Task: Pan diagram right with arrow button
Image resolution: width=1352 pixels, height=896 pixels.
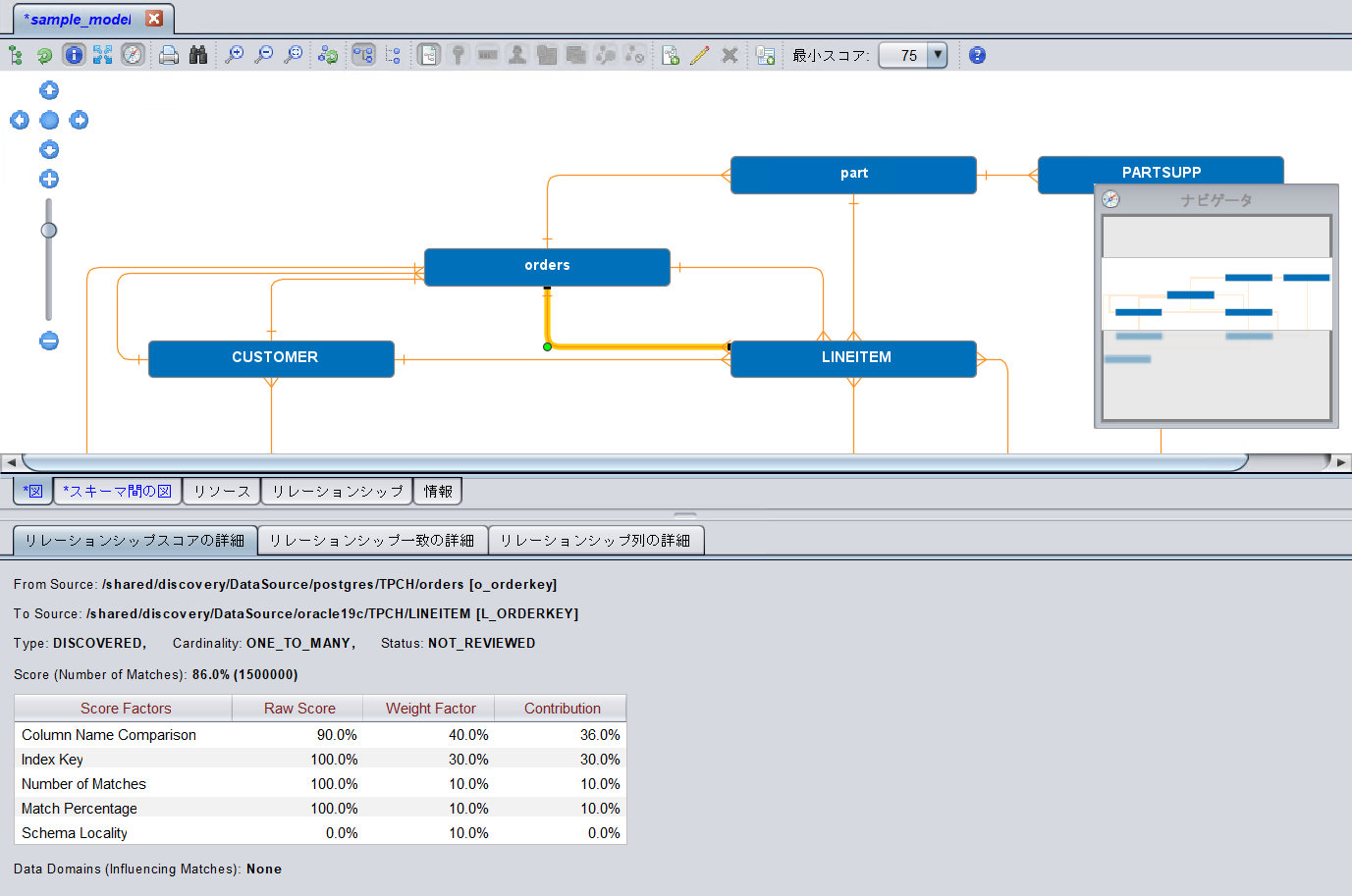Action: click(x=79, y=120)
